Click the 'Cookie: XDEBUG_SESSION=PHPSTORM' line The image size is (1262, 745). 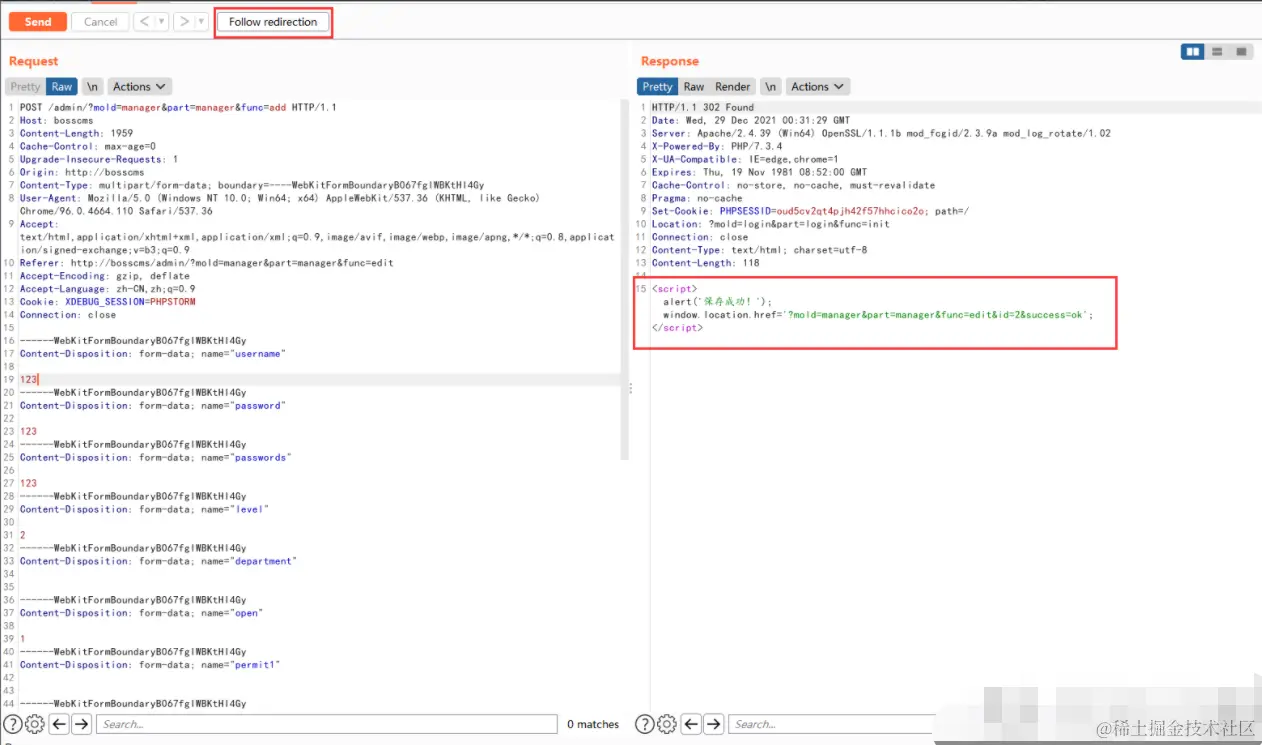click(x=108, y=301)
